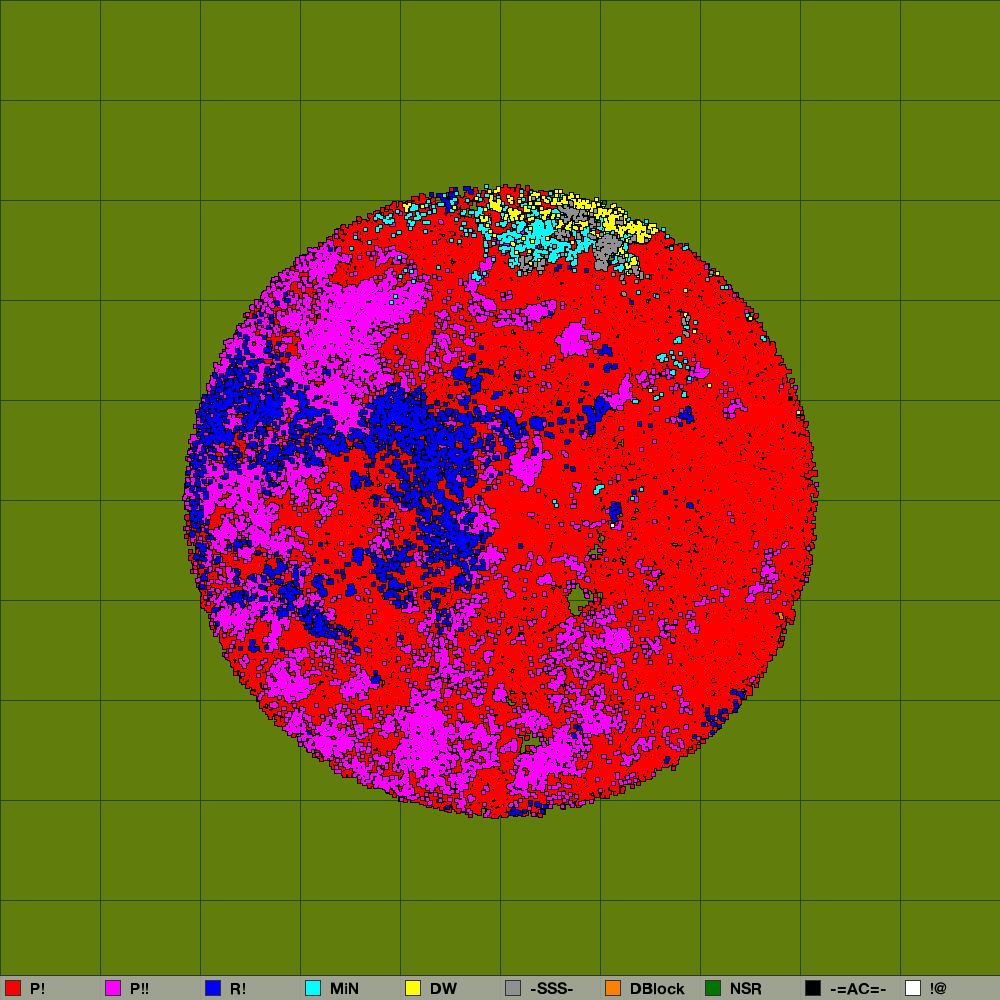
Task: Click the green NSR legend swatch
Action: (x=713, y=988)
